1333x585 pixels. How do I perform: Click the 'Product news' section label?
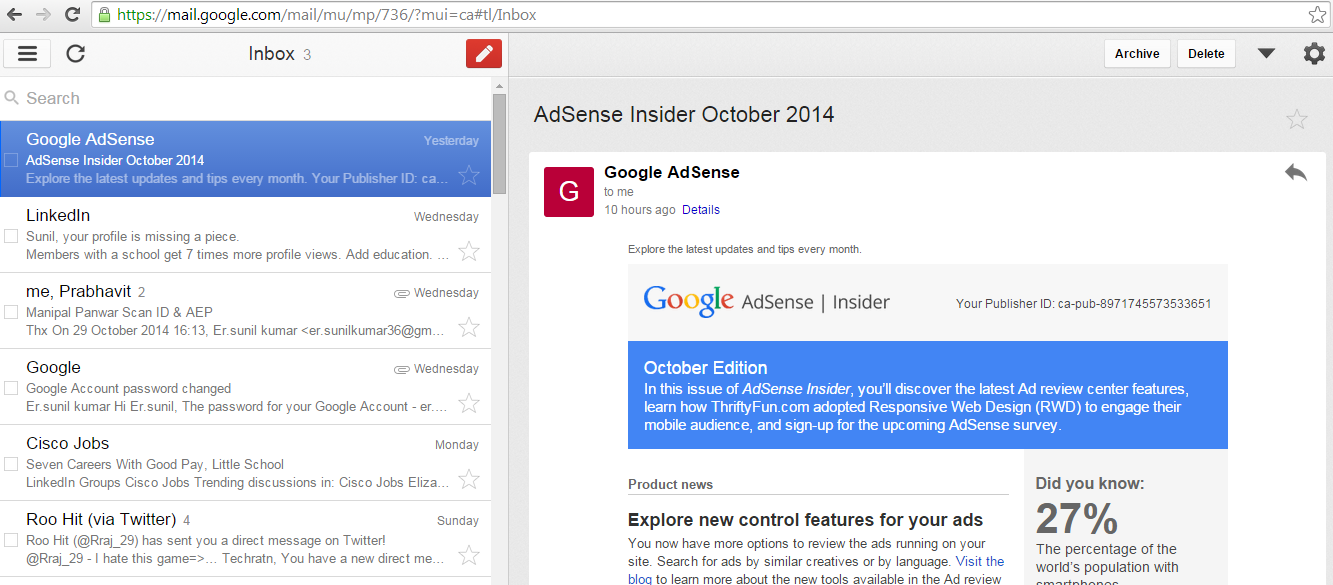click(671, 485)
